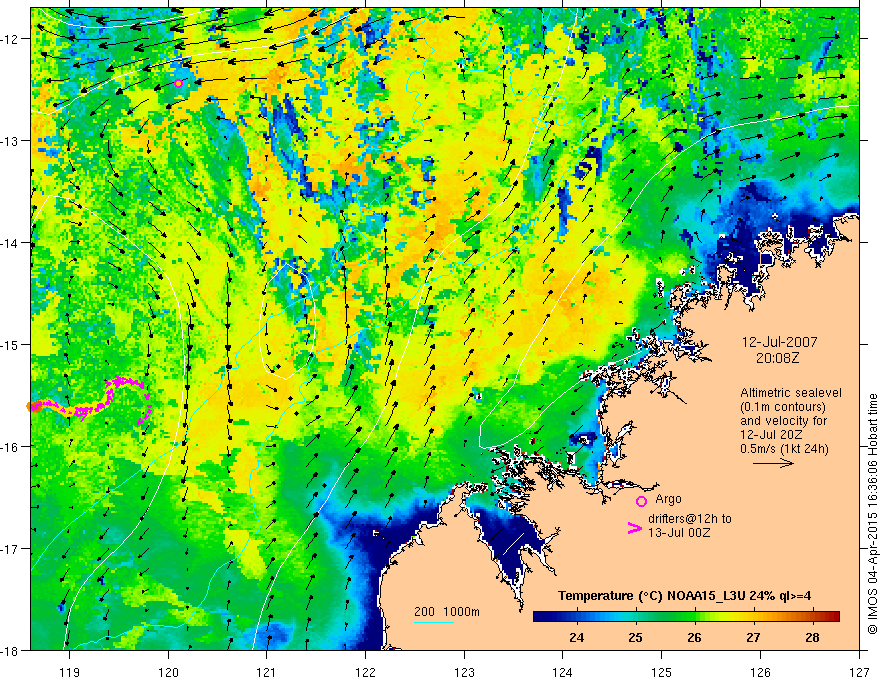Image resolution: width=880 pixels, height=680 pixels.
Task: Click the 'drifters@12h to' legend text
Action: coord(690,519)
